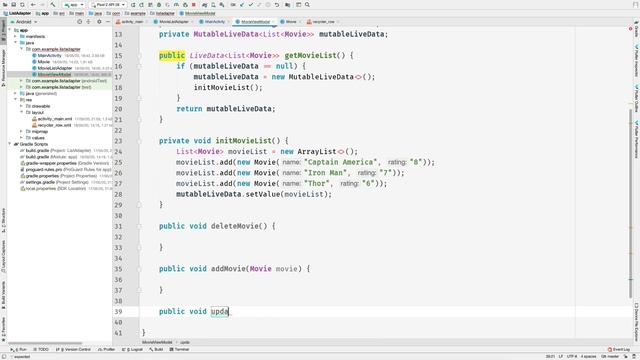This screenshot has height=360, width=640.
Task: Click the locate/scroll-from-source target icon
Action: pyautogui.click(x=80, y=22)
